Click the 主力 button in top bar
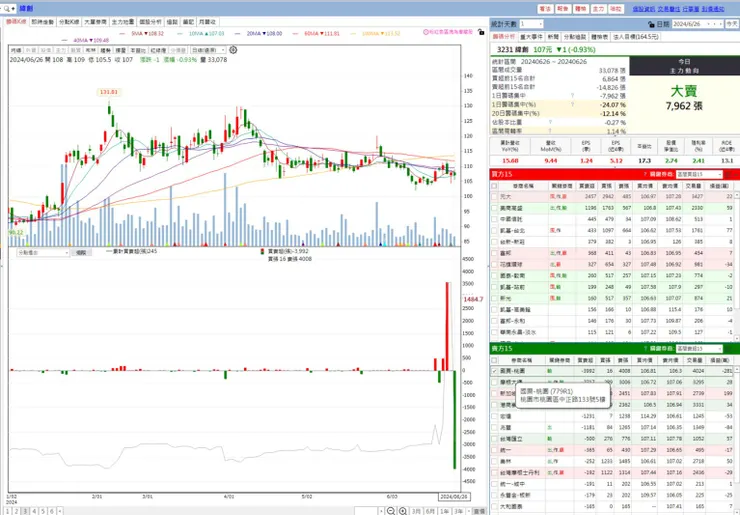The height and width of the screenshot is (515, 740). pos(598,9)
